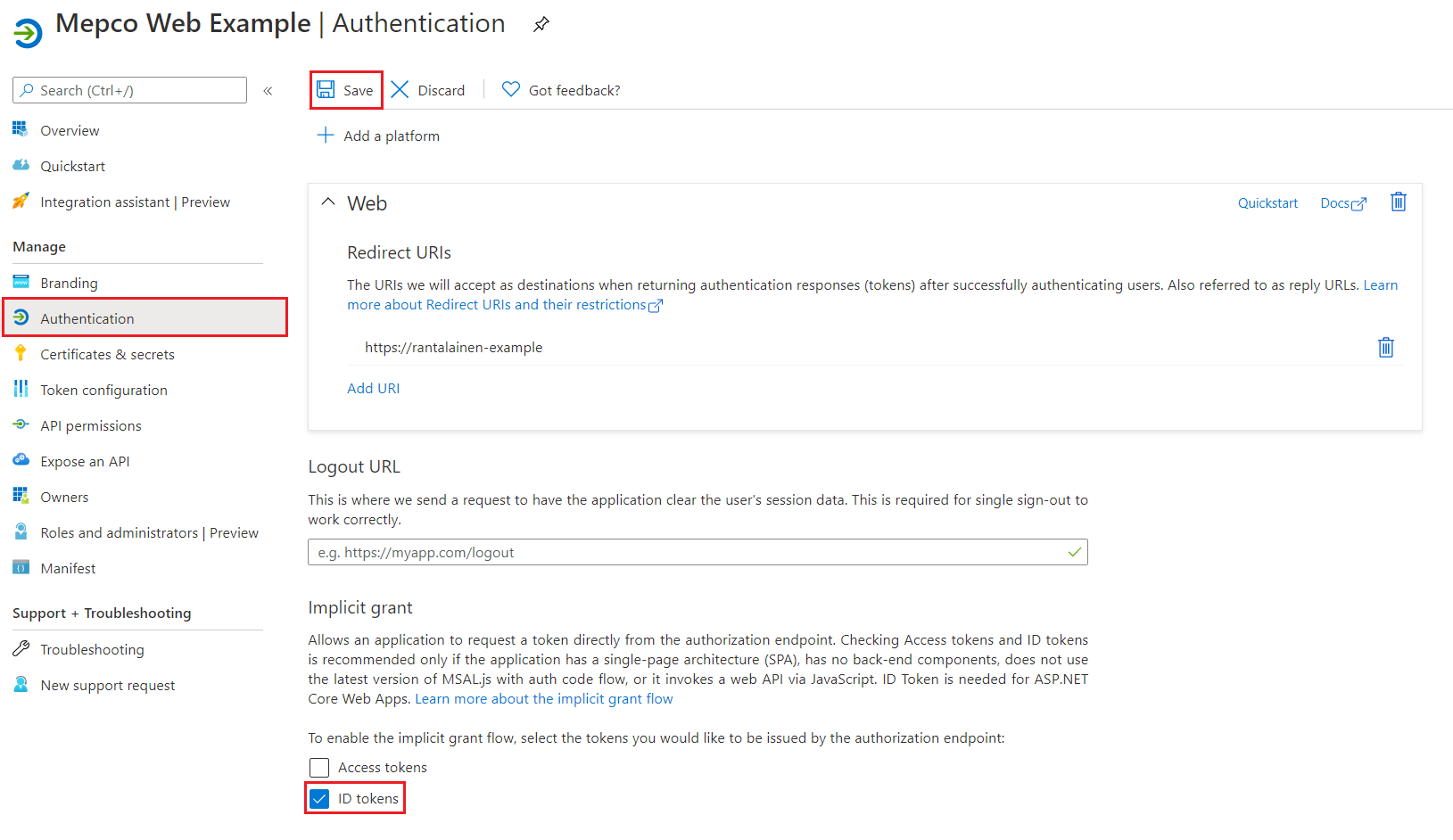Pin the Authentication blade

(x=541, y=24)
